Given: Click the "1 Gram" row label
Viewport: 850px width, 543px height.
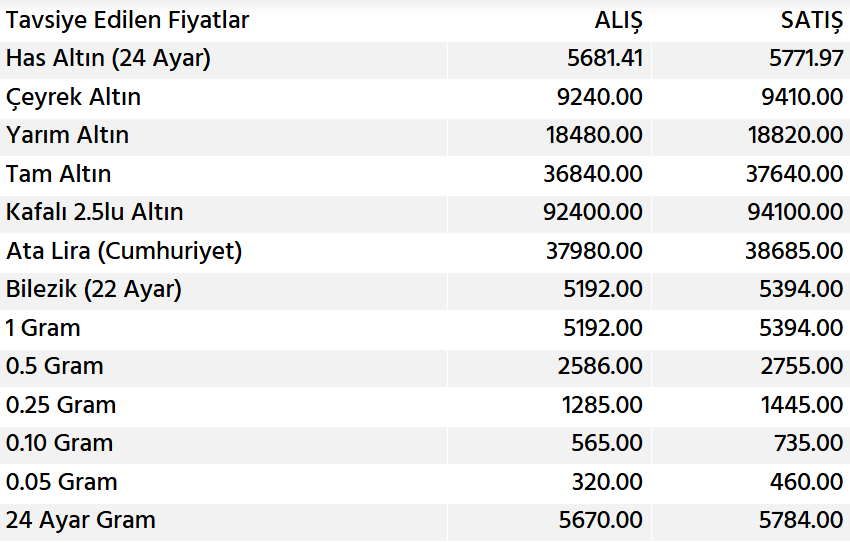Looking at the screenshot, I should coord(43,328).
